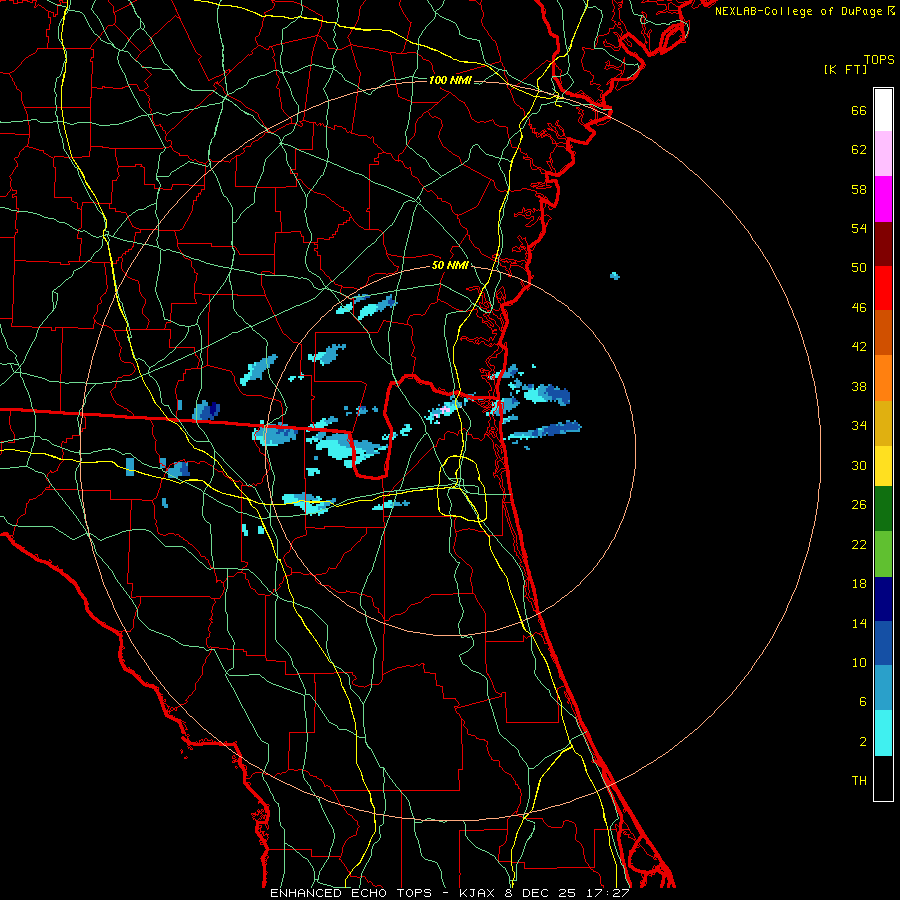Click the light green legend swatch

pyautogui.click(x=883, y=554)
